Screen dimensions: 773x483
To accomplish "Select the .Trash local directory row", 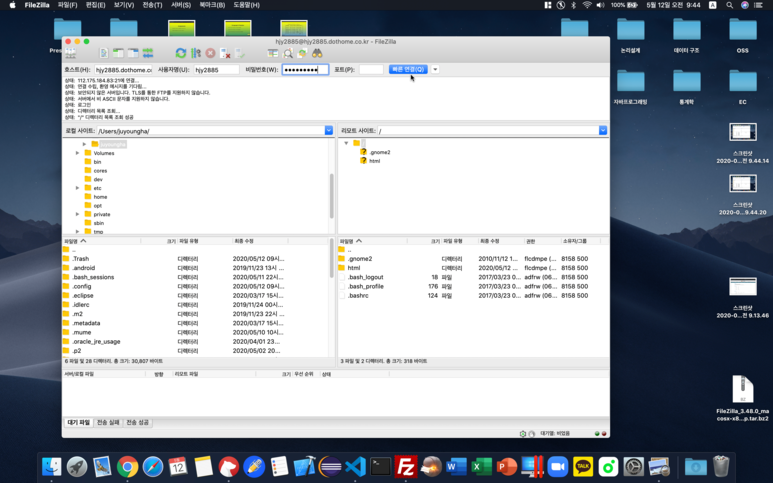I will 195,259.
